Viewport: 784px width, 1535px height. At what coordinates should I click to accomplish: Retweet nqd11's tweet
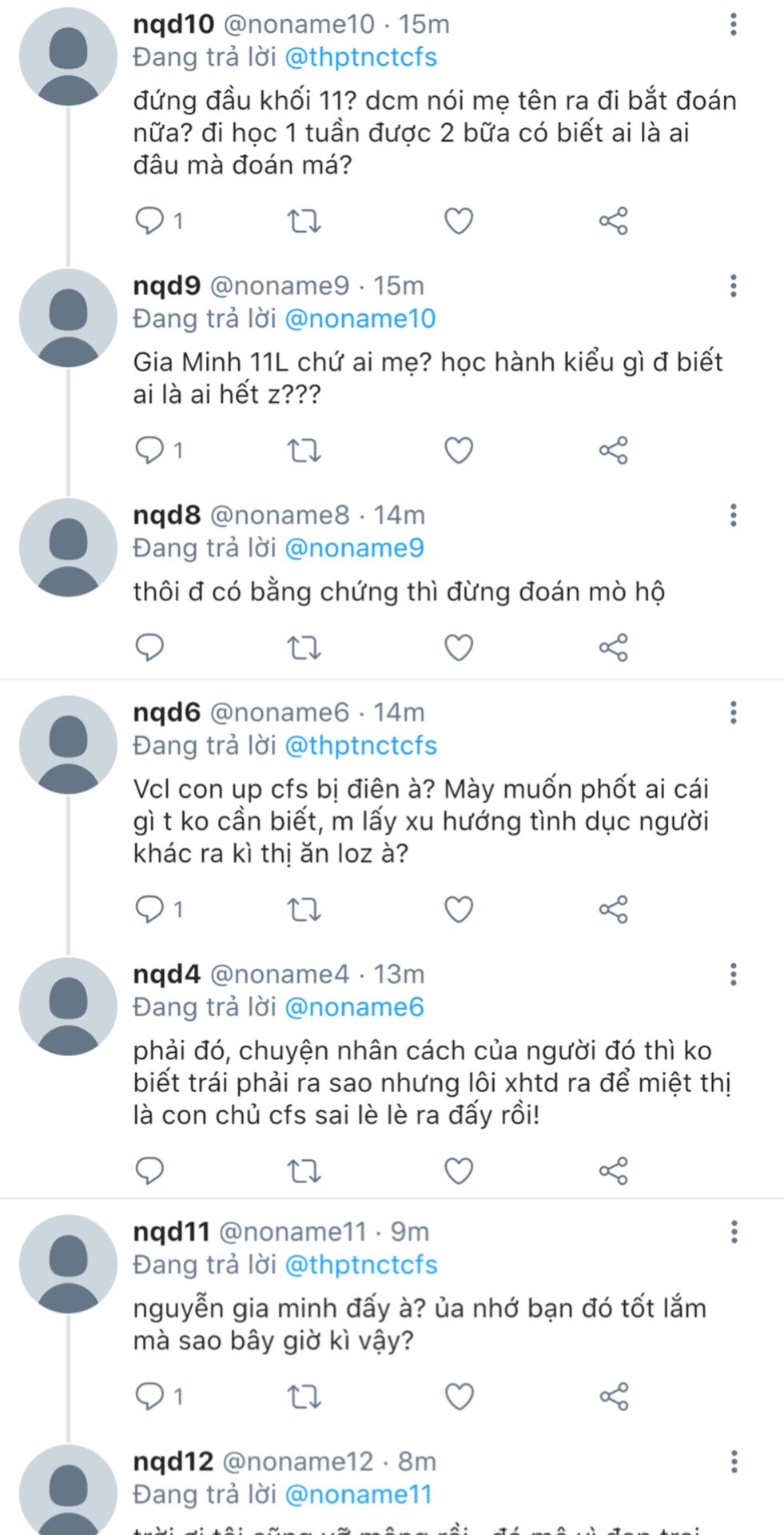click(304, 1397)
